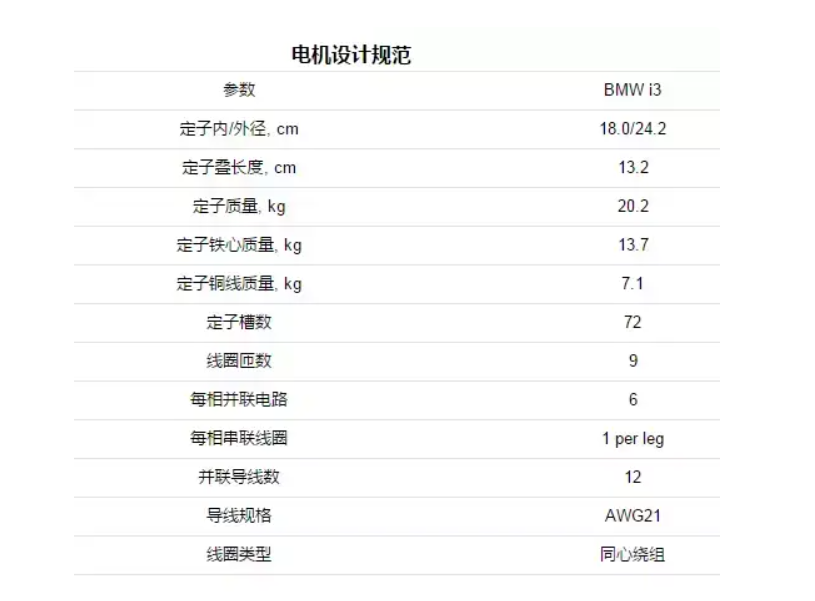Image resolution: width=815 pixels, height=601 pixels.
Task: Select the 定子铁心质量, kg label
Action: (x=239, y=245)
